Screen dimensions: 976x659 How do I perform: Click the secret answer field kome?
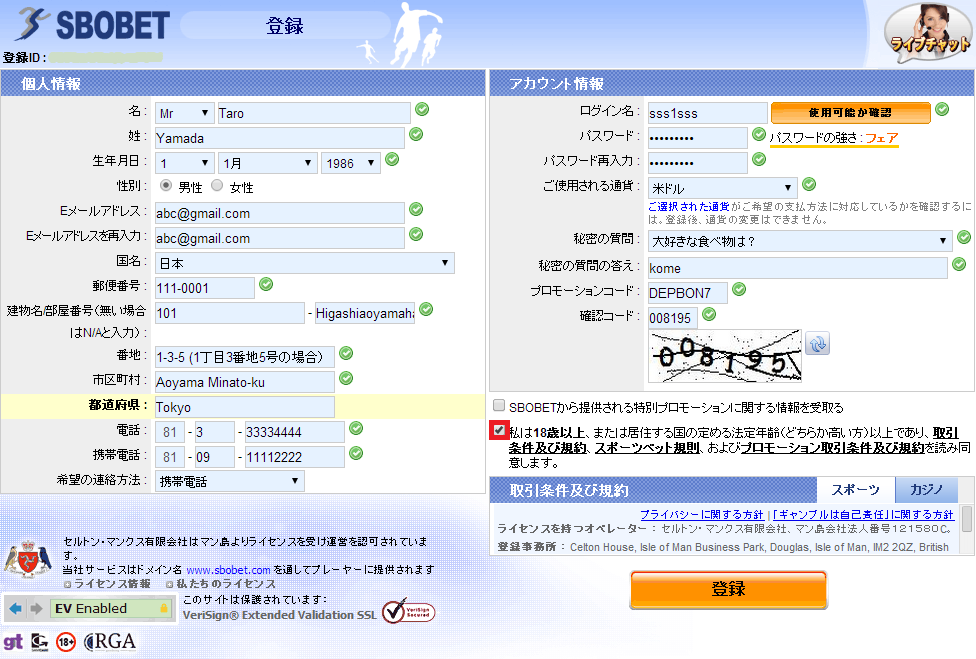click(797, 268)
